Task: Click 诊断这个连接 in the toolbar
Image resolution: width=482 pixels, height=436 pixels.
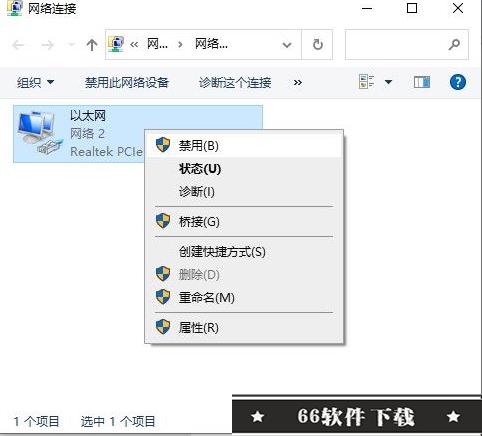Action: tap(235, 82)
